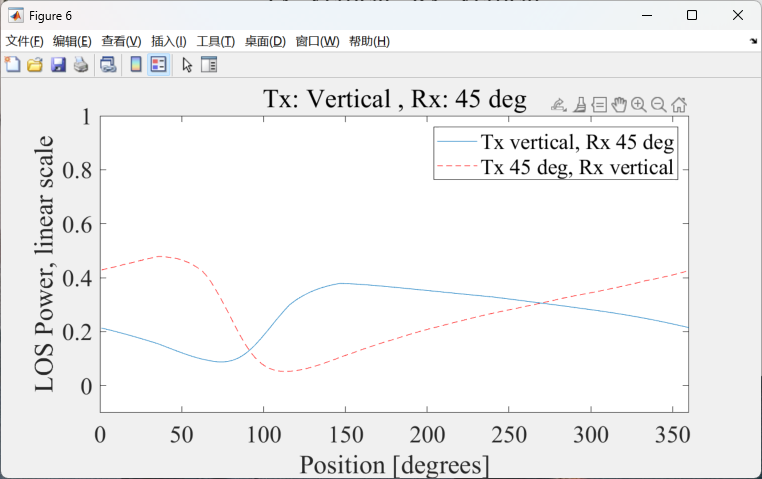Close the Figure 6 window
Image resolution: width=762 pixels, height=479 pixels.
pos(738,16)
